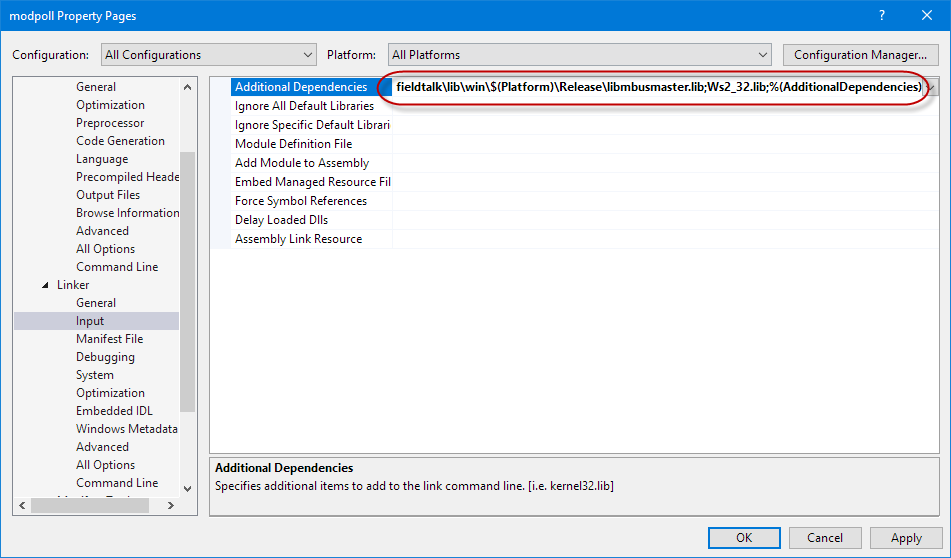Open Windows Metadata page in tree
951x558 pixels.
click(127, 429)
